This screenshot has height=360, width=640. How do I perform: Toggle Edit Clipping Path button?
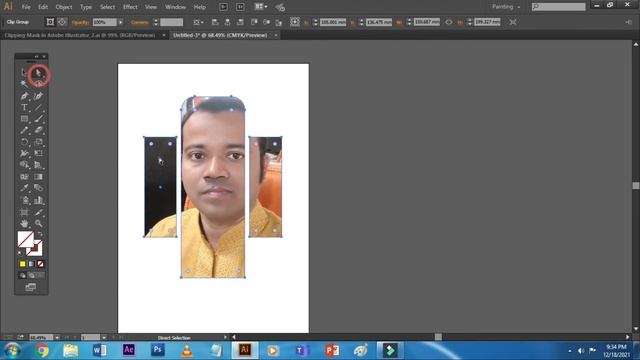[50, 22]
